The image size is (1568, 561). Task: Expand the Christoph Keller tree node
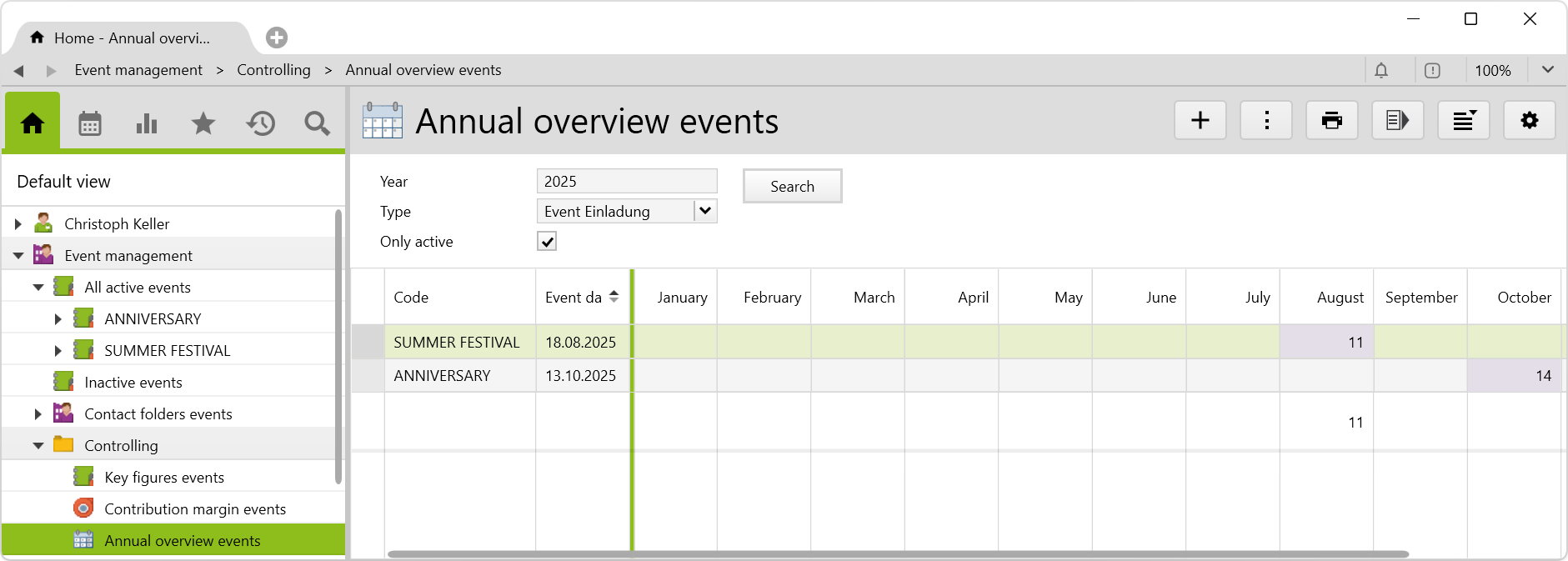[x=18, y=224]
